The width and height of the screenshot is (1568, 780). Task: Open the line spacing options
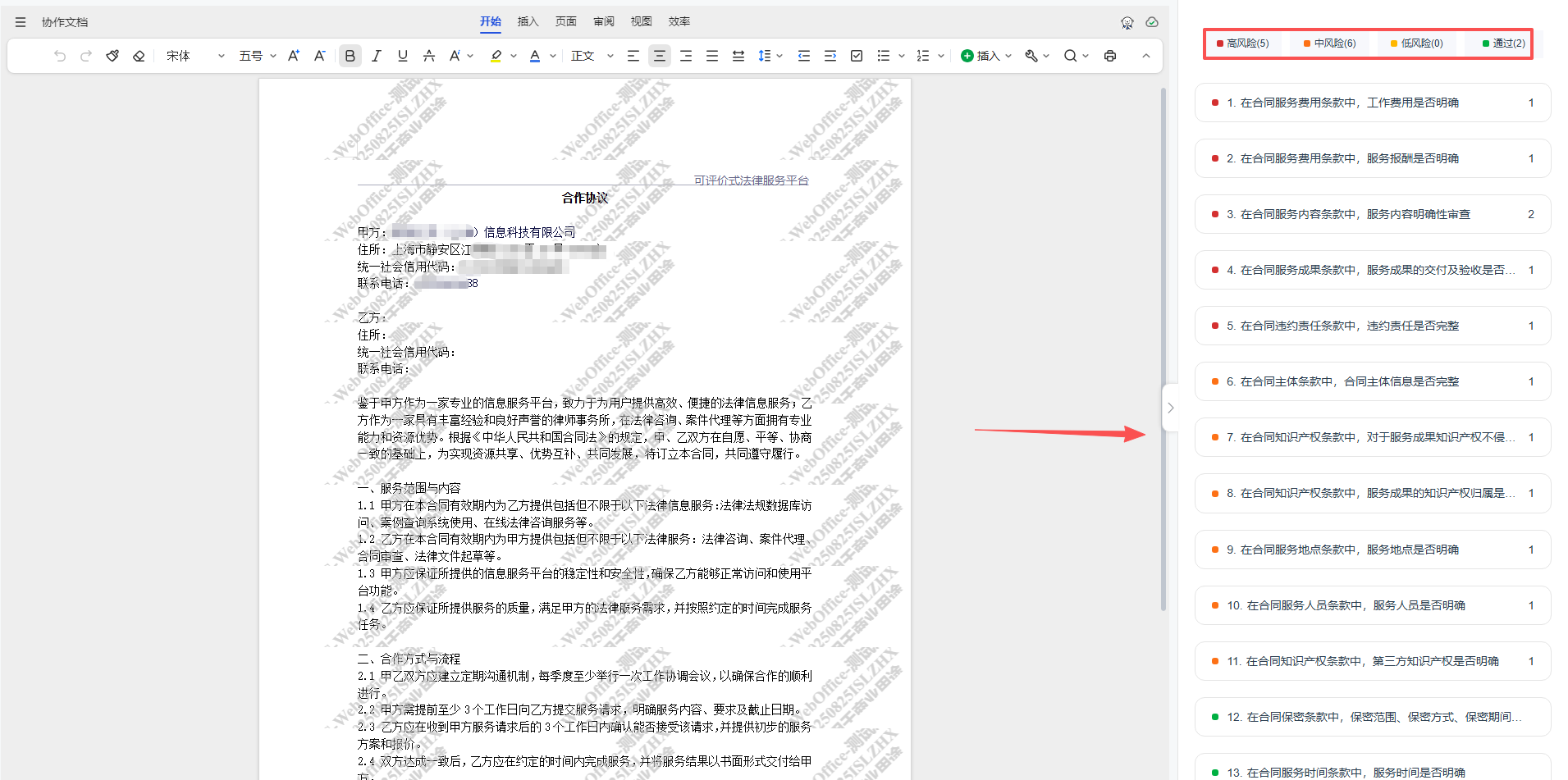770,56
